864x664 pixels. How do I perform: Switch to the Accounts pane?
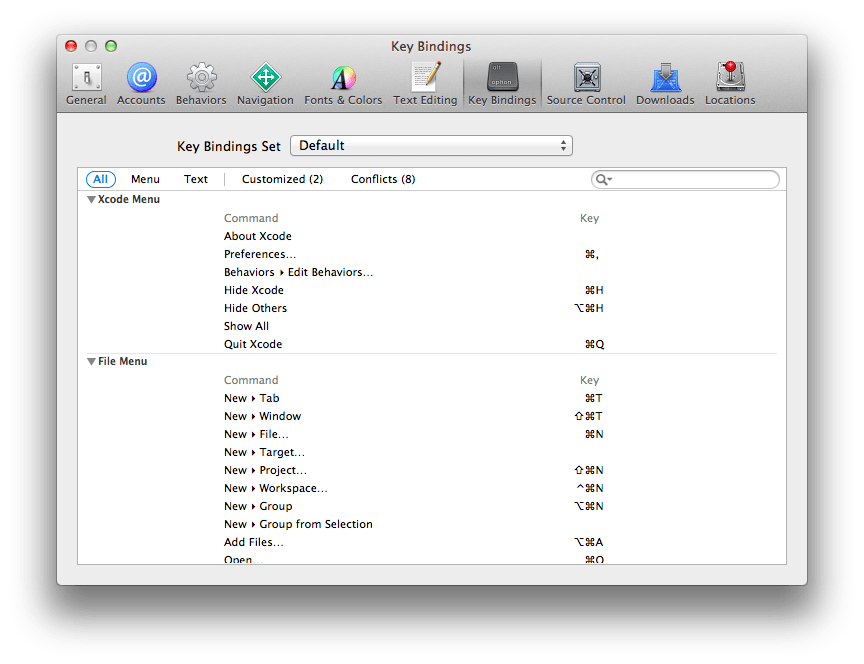point(141,82)
